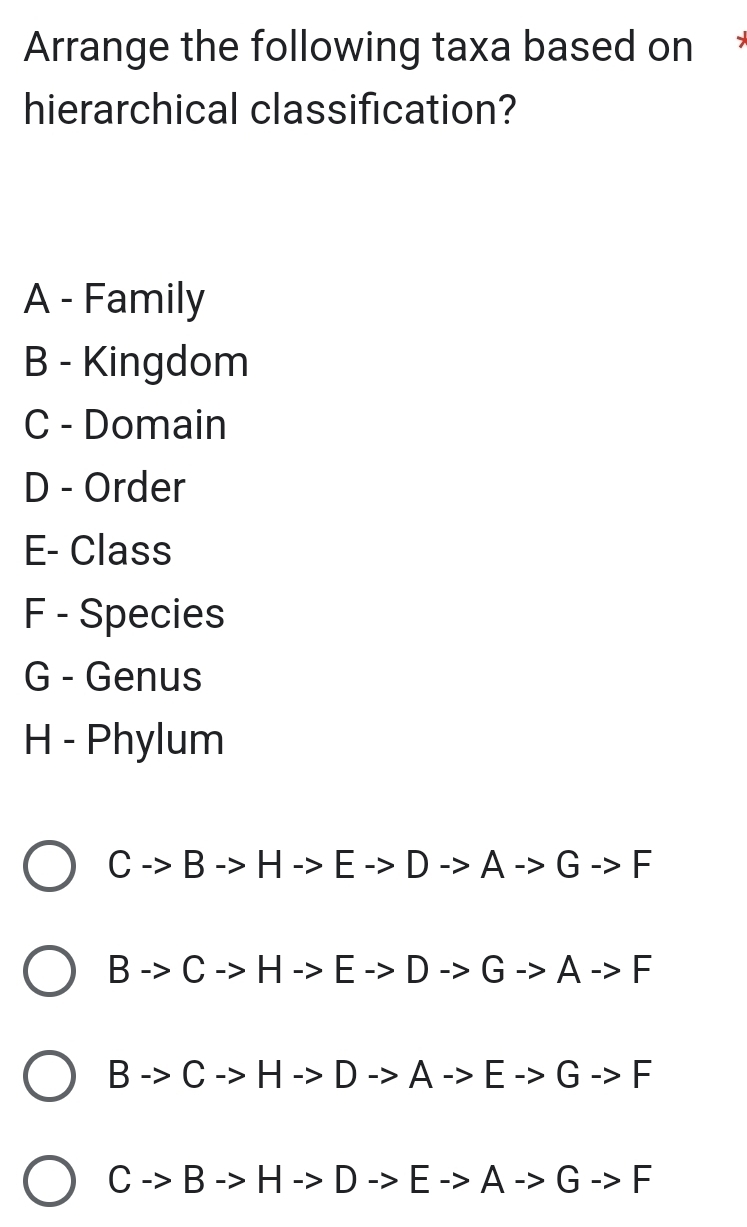
Task: Click the 'B - Kingdom' list item
Action: (137, 362)
